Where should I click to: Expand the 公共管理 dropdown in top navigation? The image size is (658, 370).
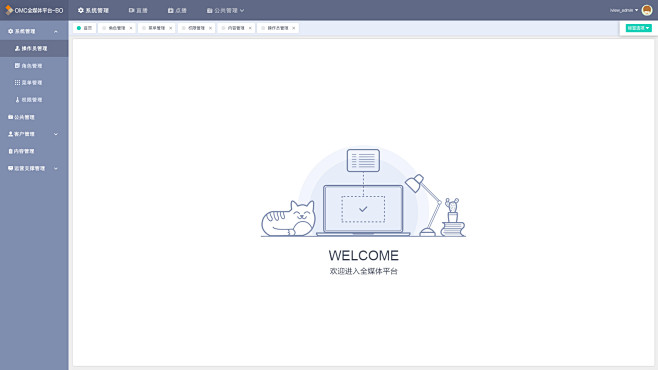[x=225, y=10]
